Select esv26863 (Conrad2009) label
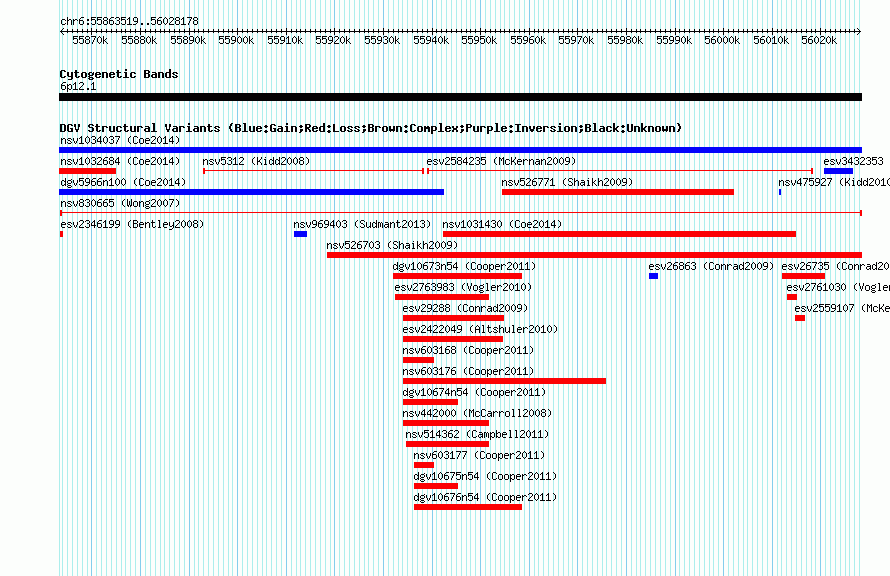890x576 pixels. point(711,266)
